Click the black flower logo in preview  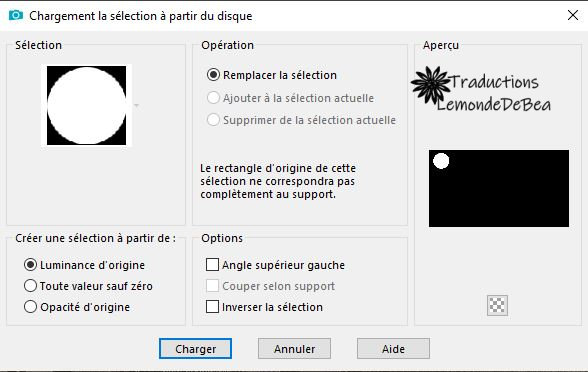431,85
